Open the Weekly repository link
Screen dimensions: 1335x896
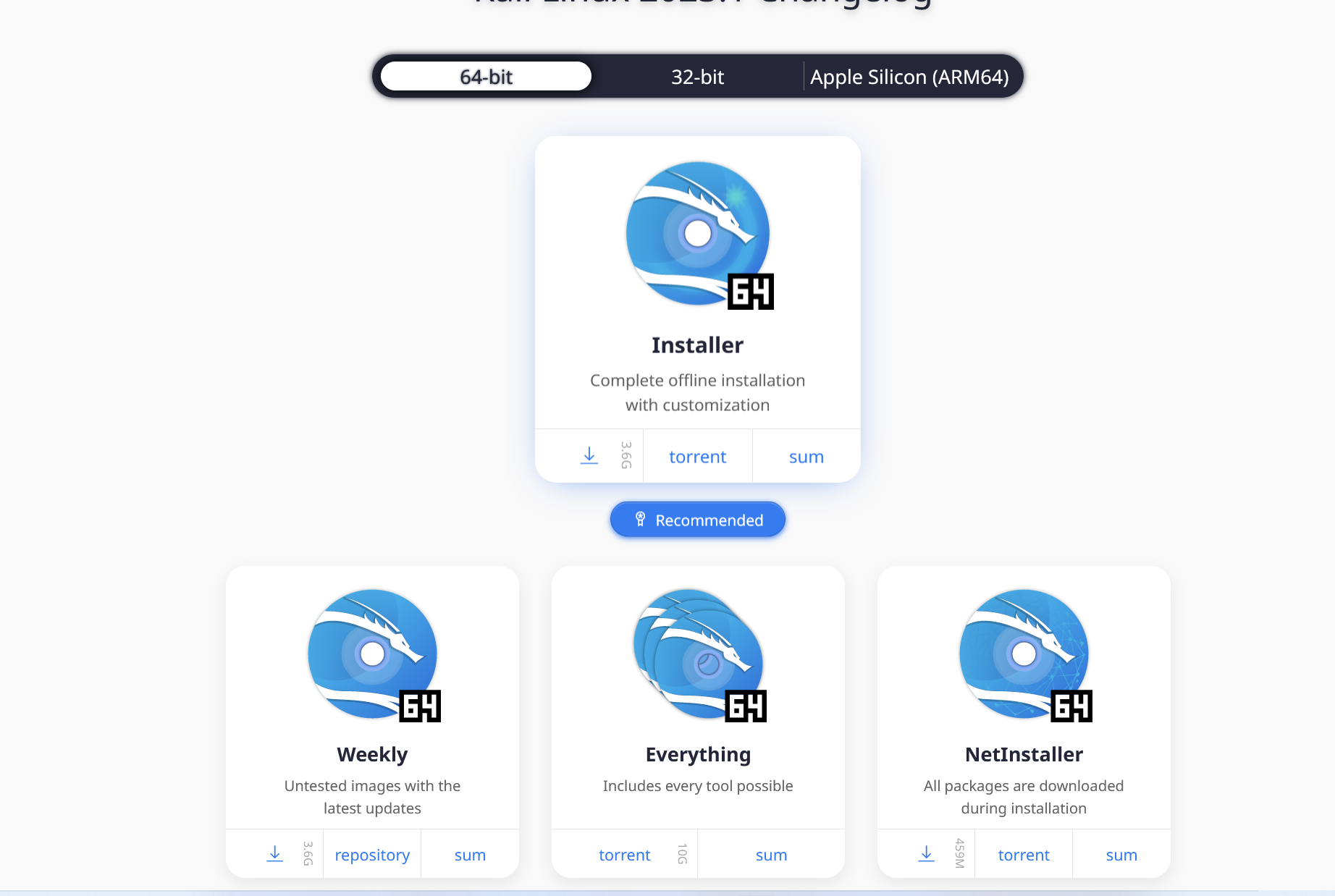[372, 855]
